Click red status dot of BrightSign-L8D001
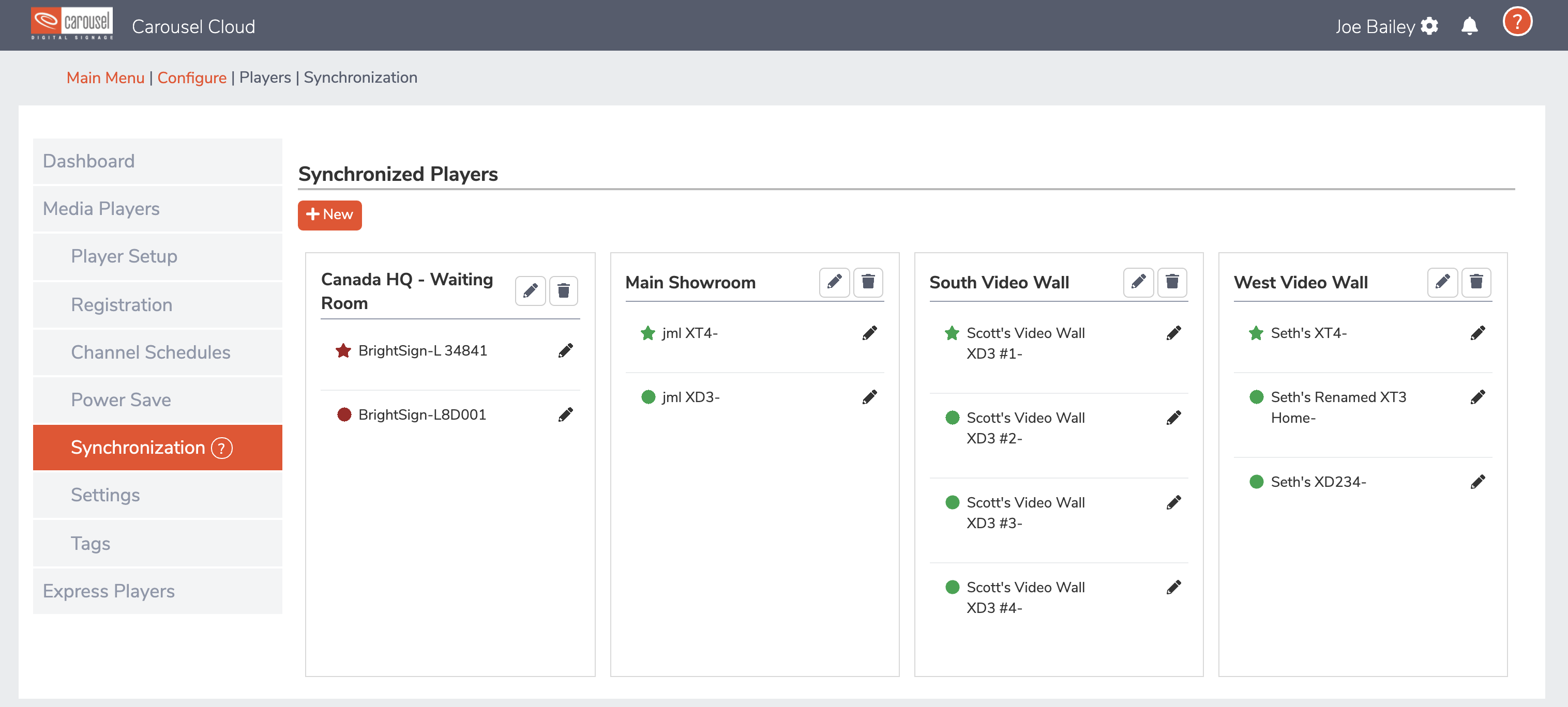Viewport: 1568px width, 707px height. [x=344, y=414]
